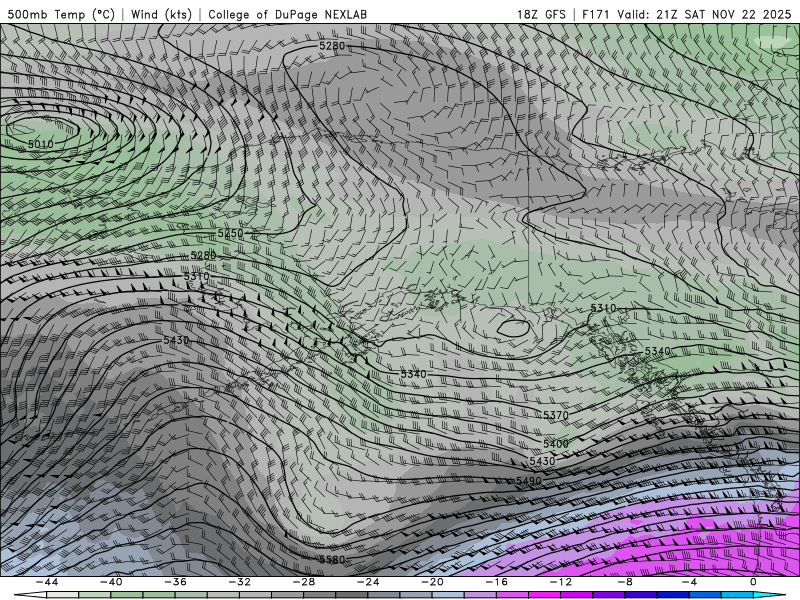Click the 0 colorbar tick label
The width and height of the screenshot is (800, 600).
[754, 582]
